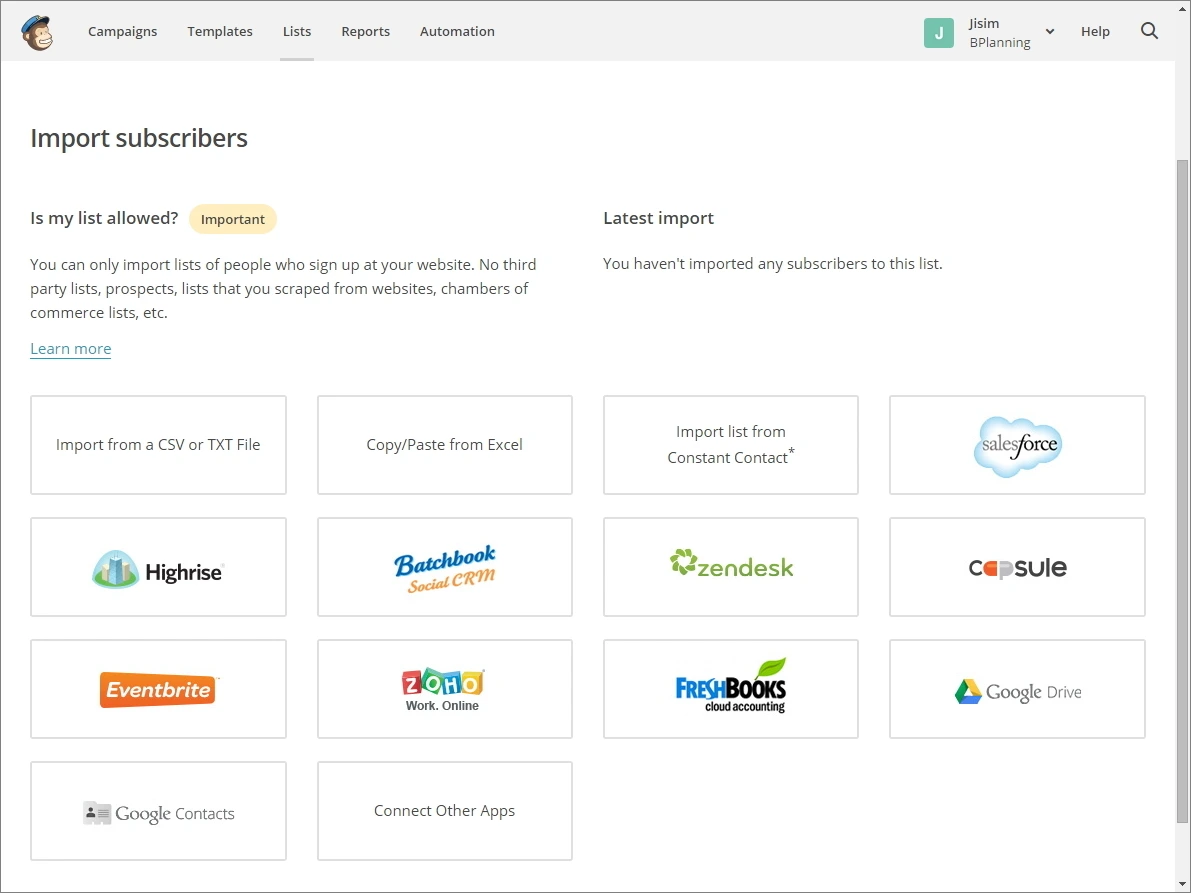Open the Campaigns menu

coord(122,31)
